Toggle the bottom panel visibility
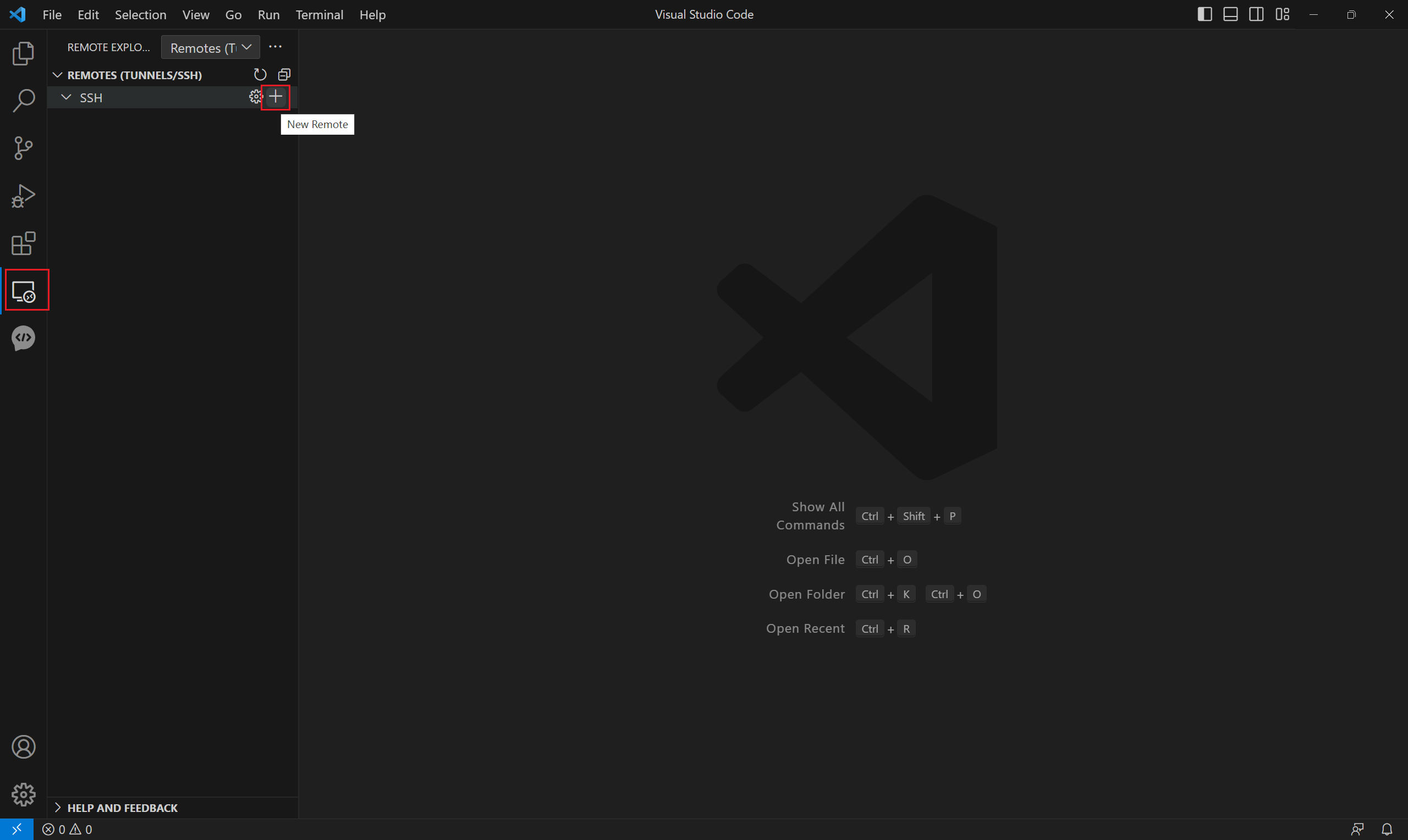Image resolution: width=1408 pixels, height=840 pixels. point(1230,14)
